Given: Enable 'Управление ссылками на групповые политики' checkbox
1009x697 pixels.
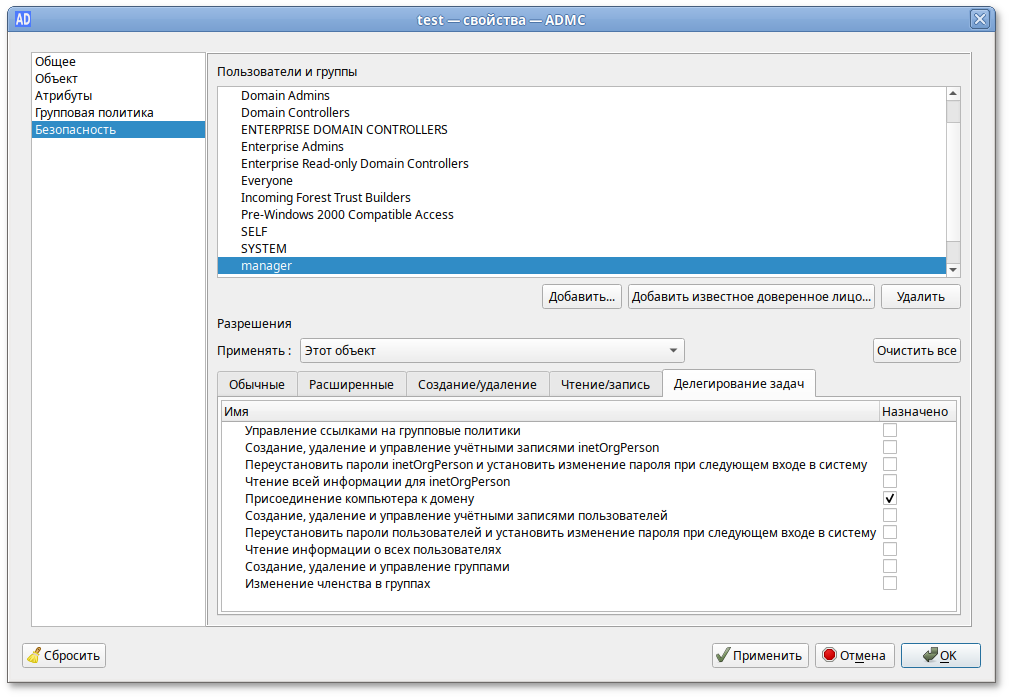Looking at the screenshot, I should (x=889, y=430).
